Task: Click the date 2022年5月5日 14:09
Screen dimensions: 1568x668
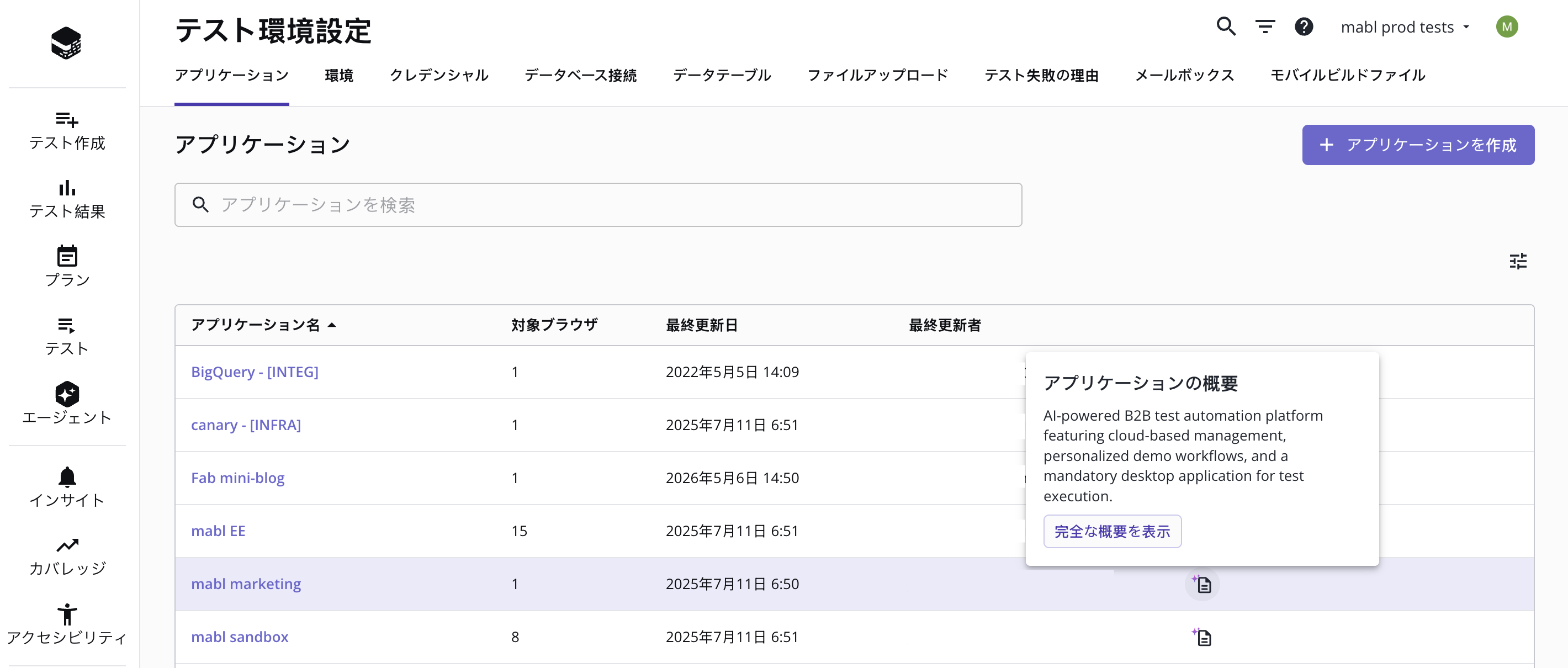Action: pyautogui.click(x=732, y=372)
